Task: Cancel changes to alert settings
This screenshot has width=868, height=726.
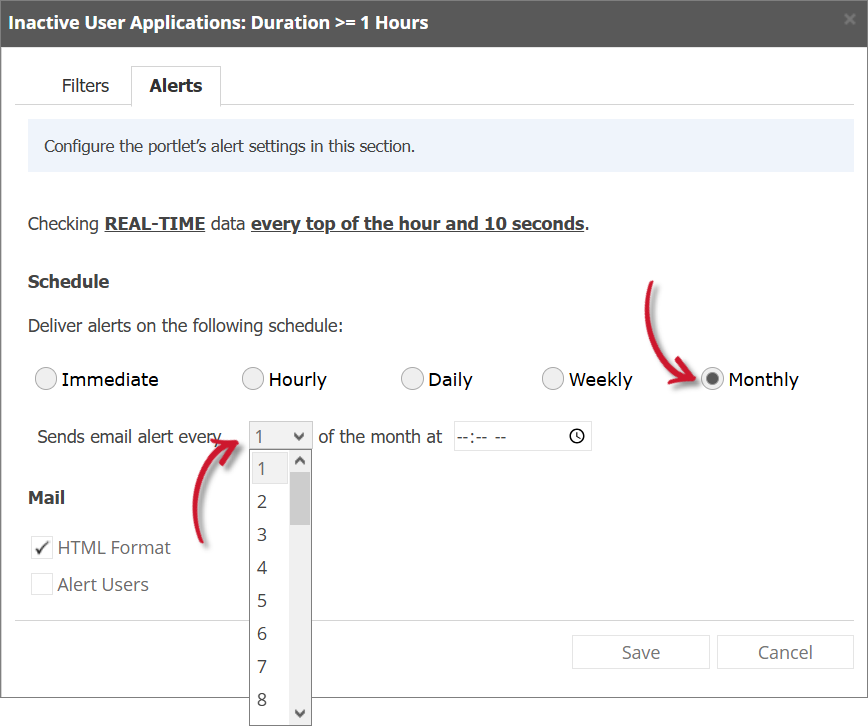Action: coord(785,651)
